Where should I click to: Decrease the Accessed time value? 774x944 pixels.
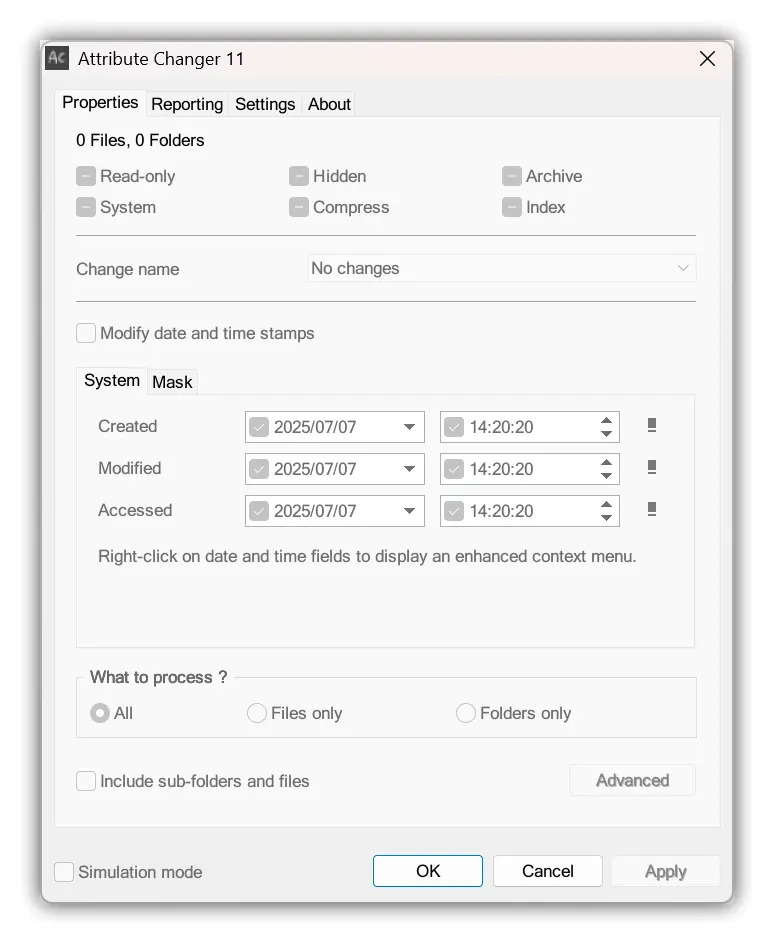click(606, 518)
